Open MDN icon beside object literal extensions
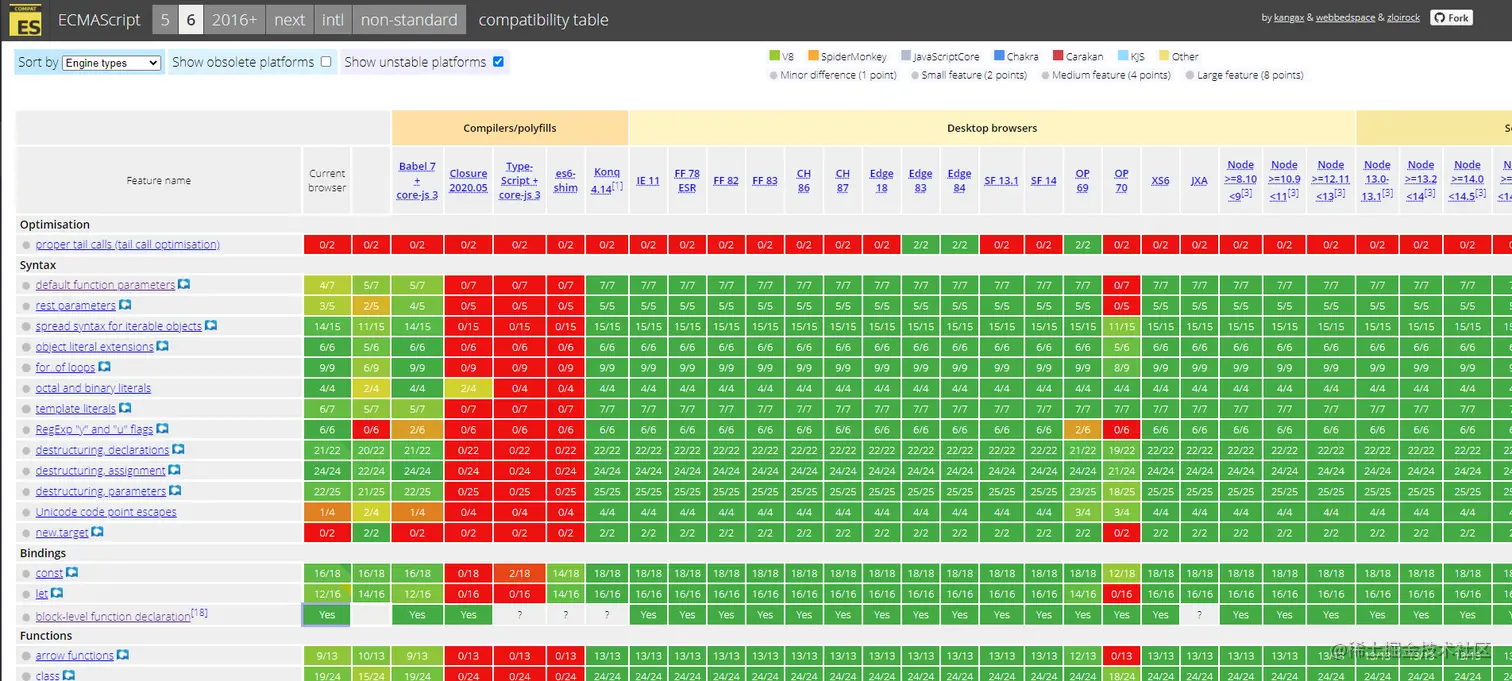The image size is (1512, 681). click(x=162, y=347)
